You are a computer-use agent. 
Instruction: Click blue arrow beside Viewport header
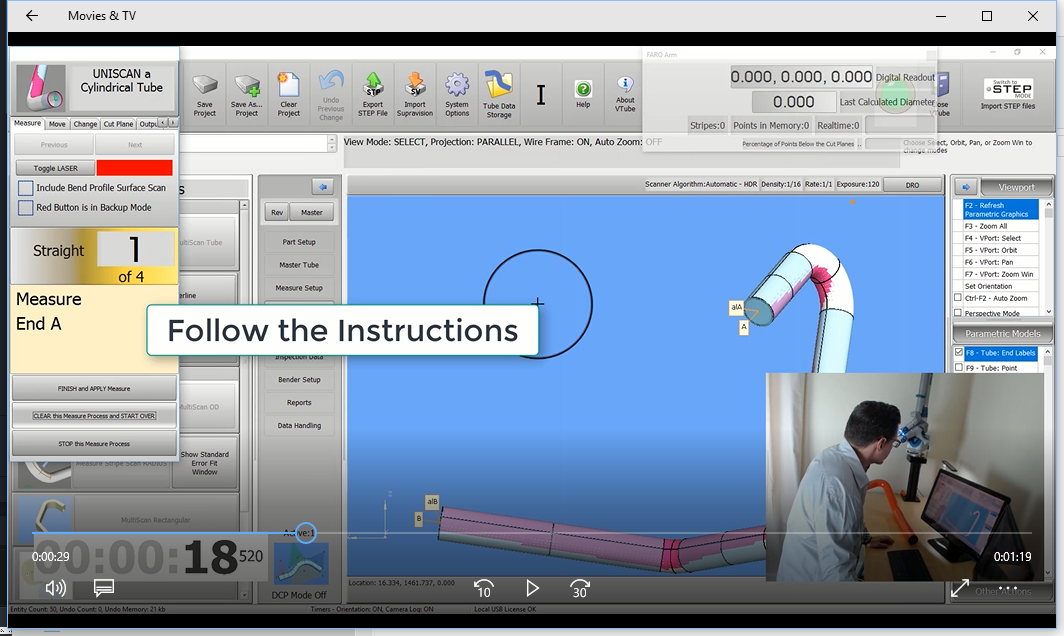pyautogui.click(x=966, y=187)
